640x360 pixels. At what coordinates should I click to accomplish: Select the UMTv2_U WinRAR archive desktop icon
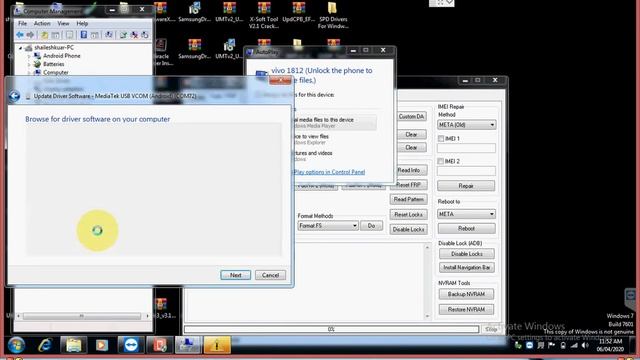(x=229, y=12)
